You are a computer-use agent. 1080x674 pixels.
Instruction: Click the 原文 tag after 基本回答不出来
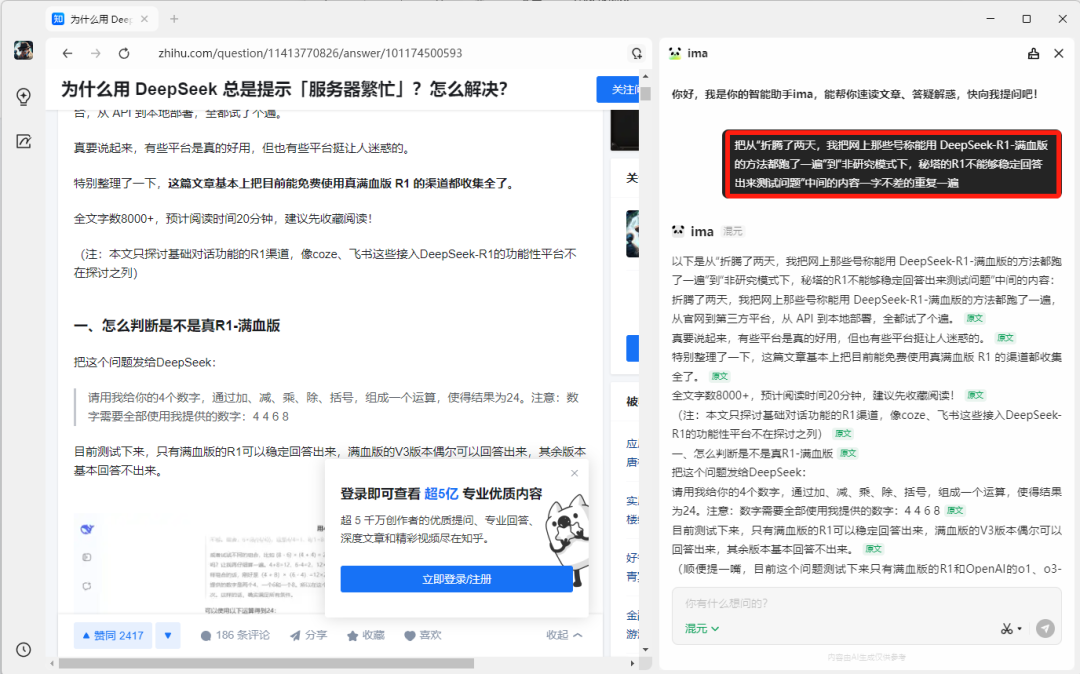tap(873, 549)
